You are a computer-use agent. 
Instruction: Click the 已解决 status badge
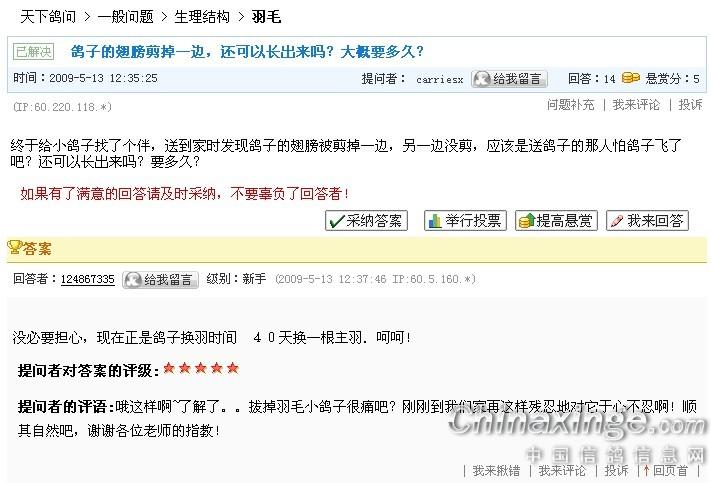pyautogui.click(x=33, y=51)
